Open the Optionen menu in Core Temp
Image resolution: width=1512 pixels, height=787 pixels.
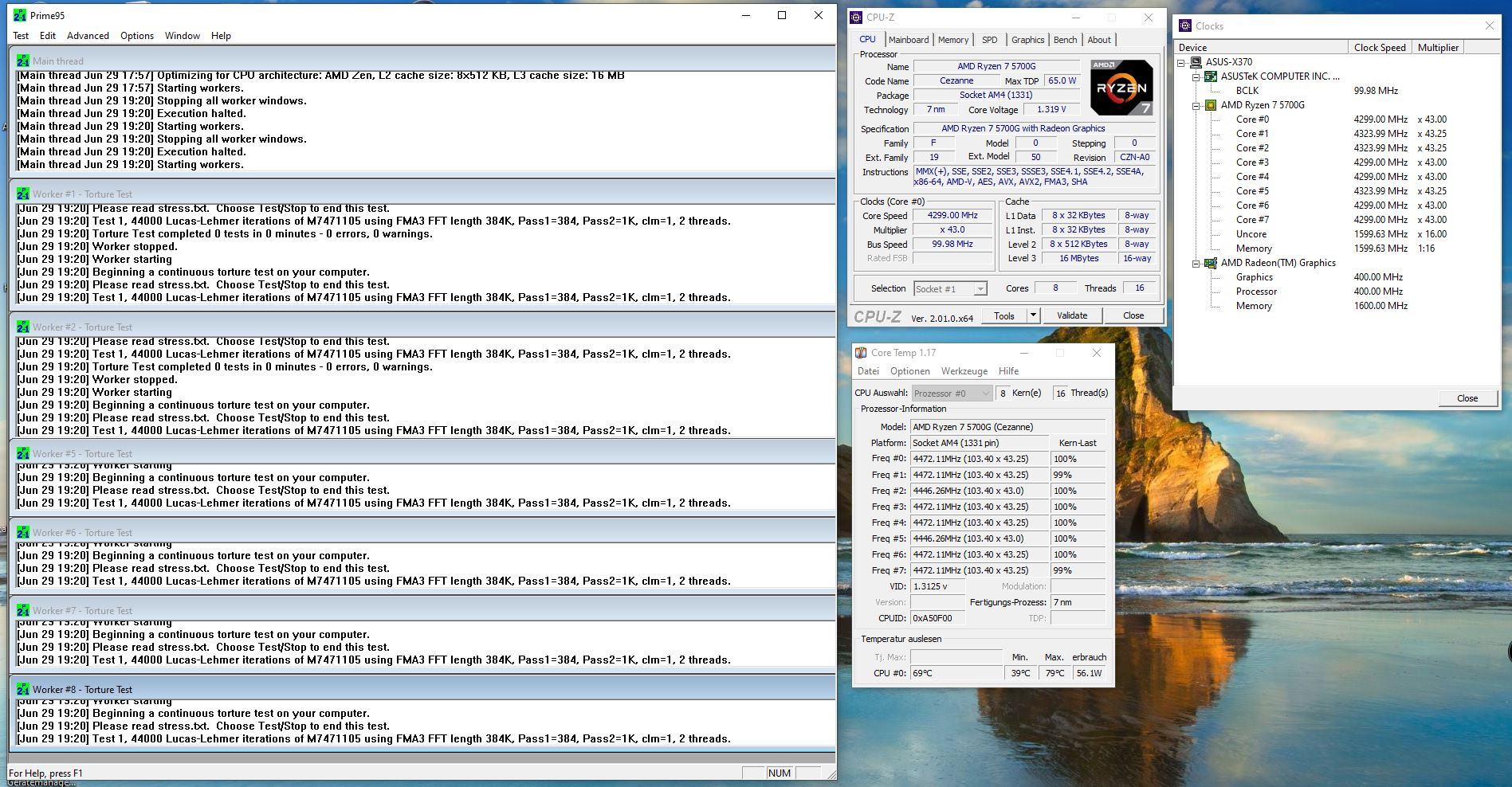910,371
